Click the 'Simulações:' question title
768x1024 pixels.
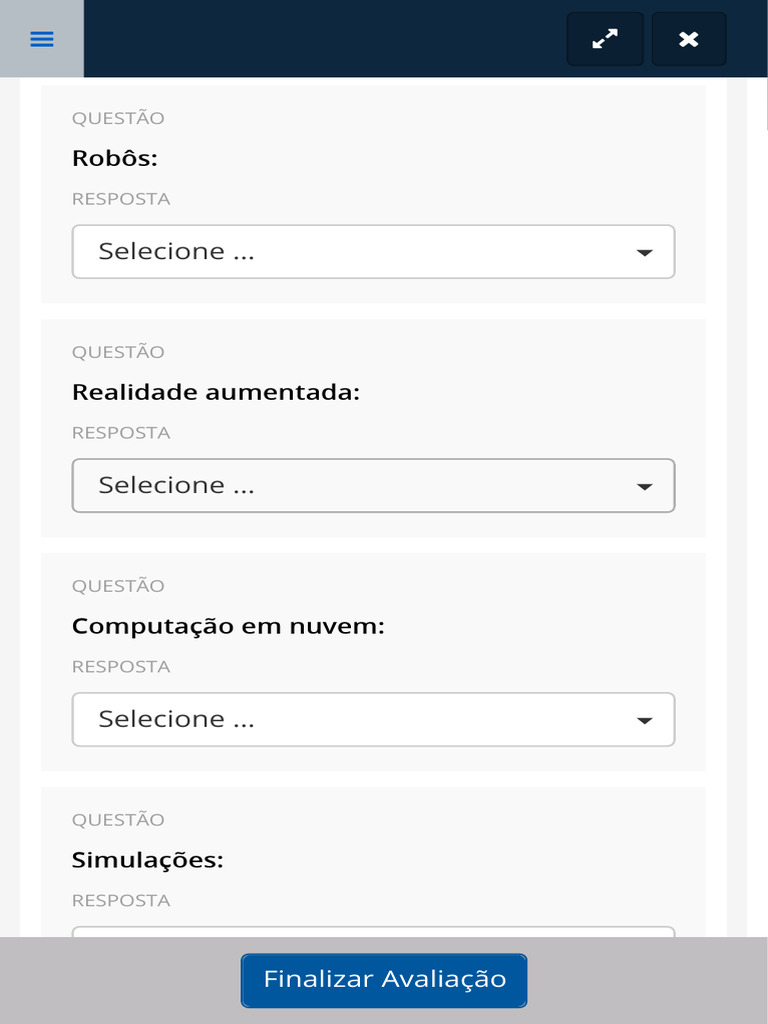pyautogui.click(x=147, y=860)
